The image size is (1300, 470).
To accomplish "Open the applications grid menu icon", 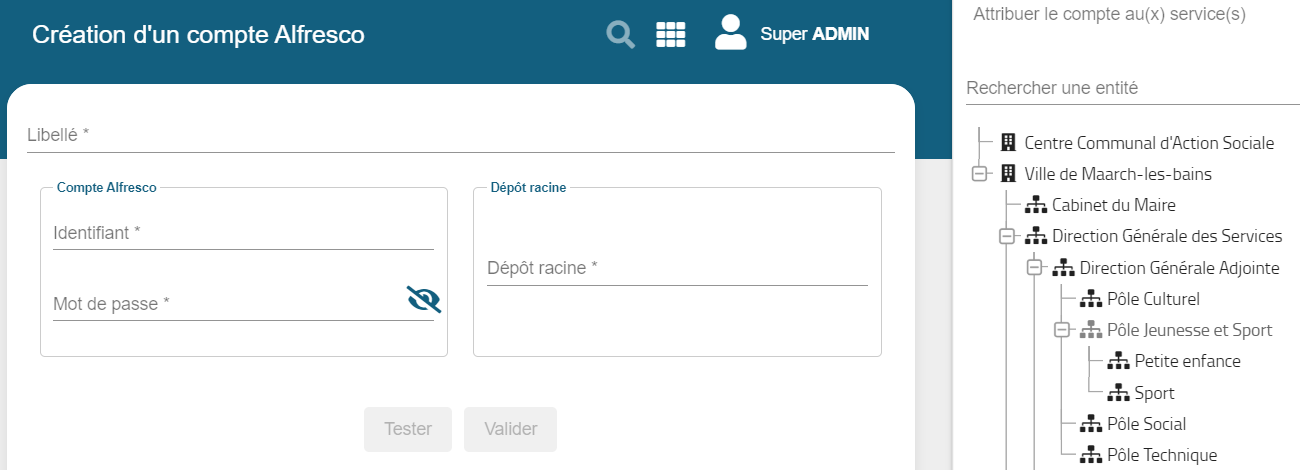I will [670, 35].
